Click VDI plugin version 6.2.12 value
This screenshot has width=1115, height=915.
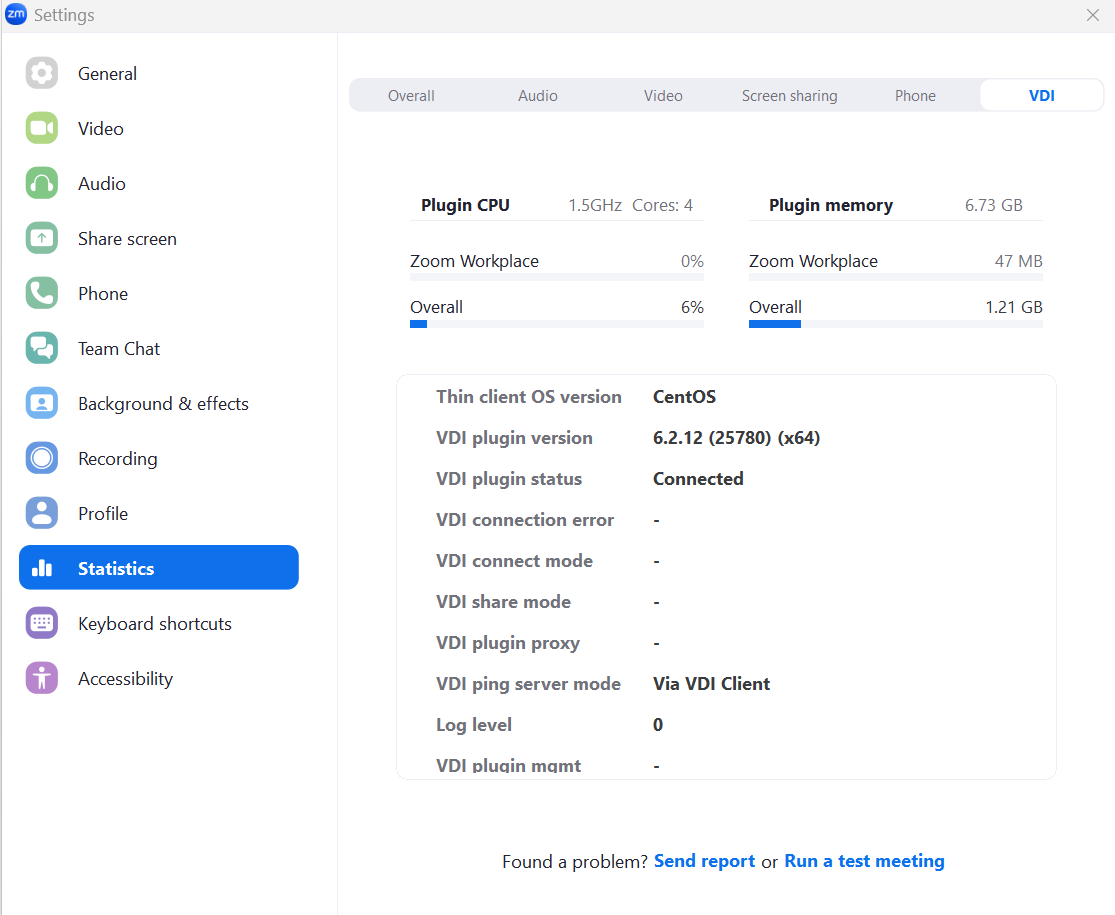(x=736, y=438)
